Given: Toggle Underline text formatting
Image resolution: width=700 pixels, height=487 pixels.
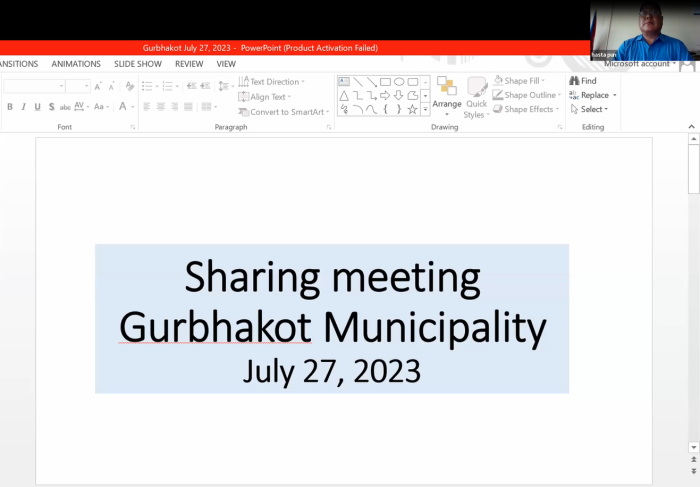Looking at the screenshot, I should coord(37,107).
